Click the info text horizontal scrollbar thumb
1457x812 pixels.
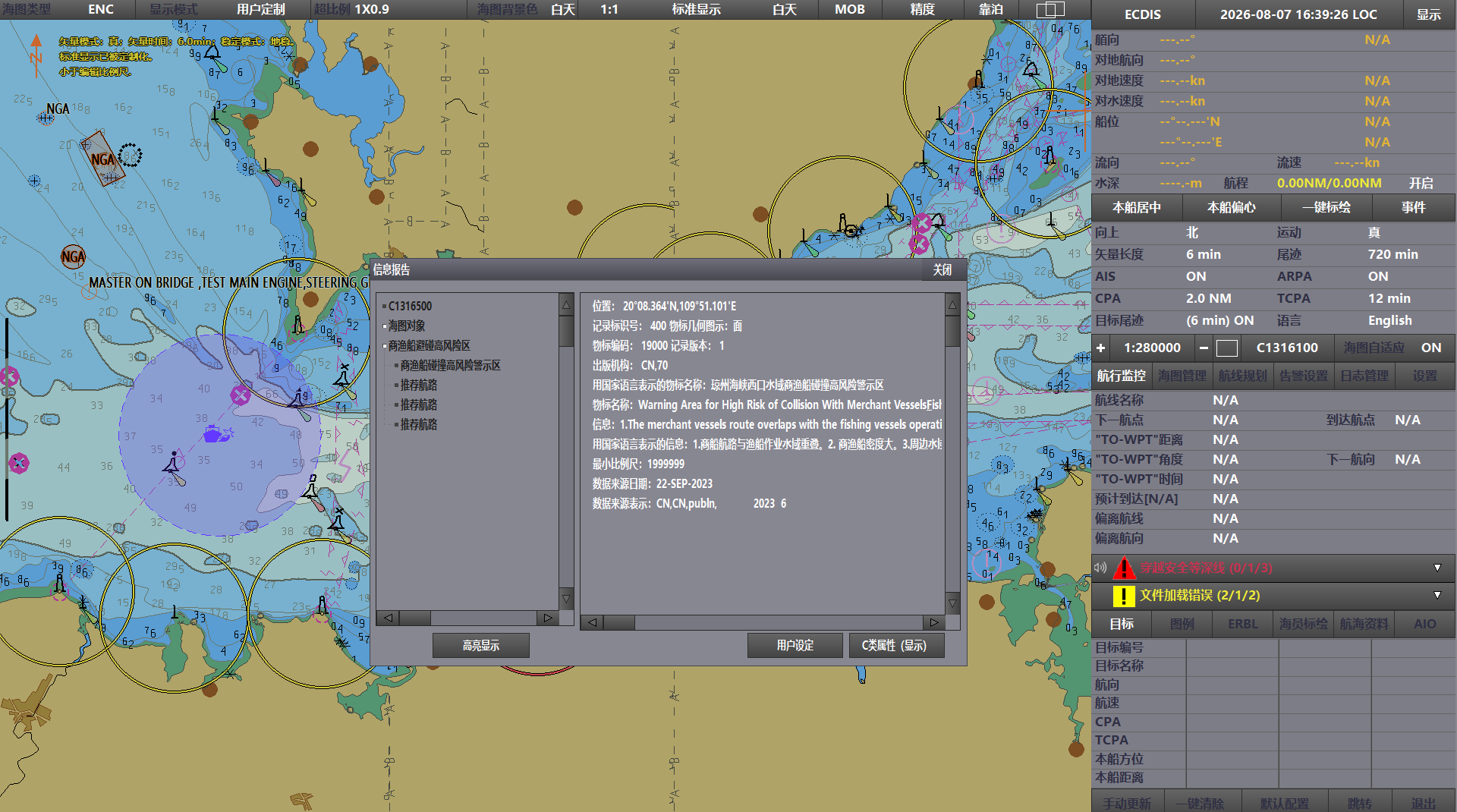[619, 622]
